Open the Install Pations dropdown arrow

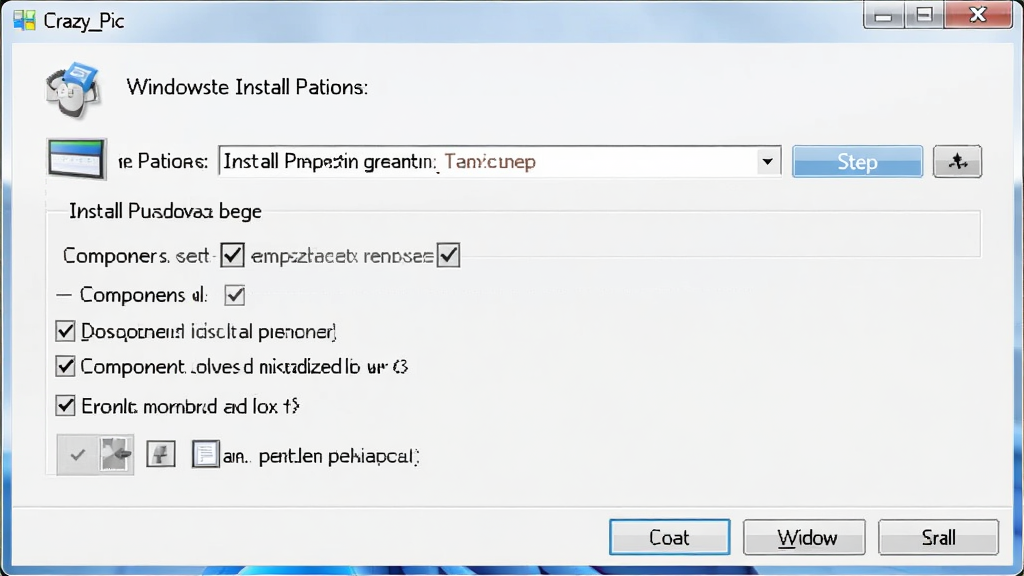click(x=767, y=161)
